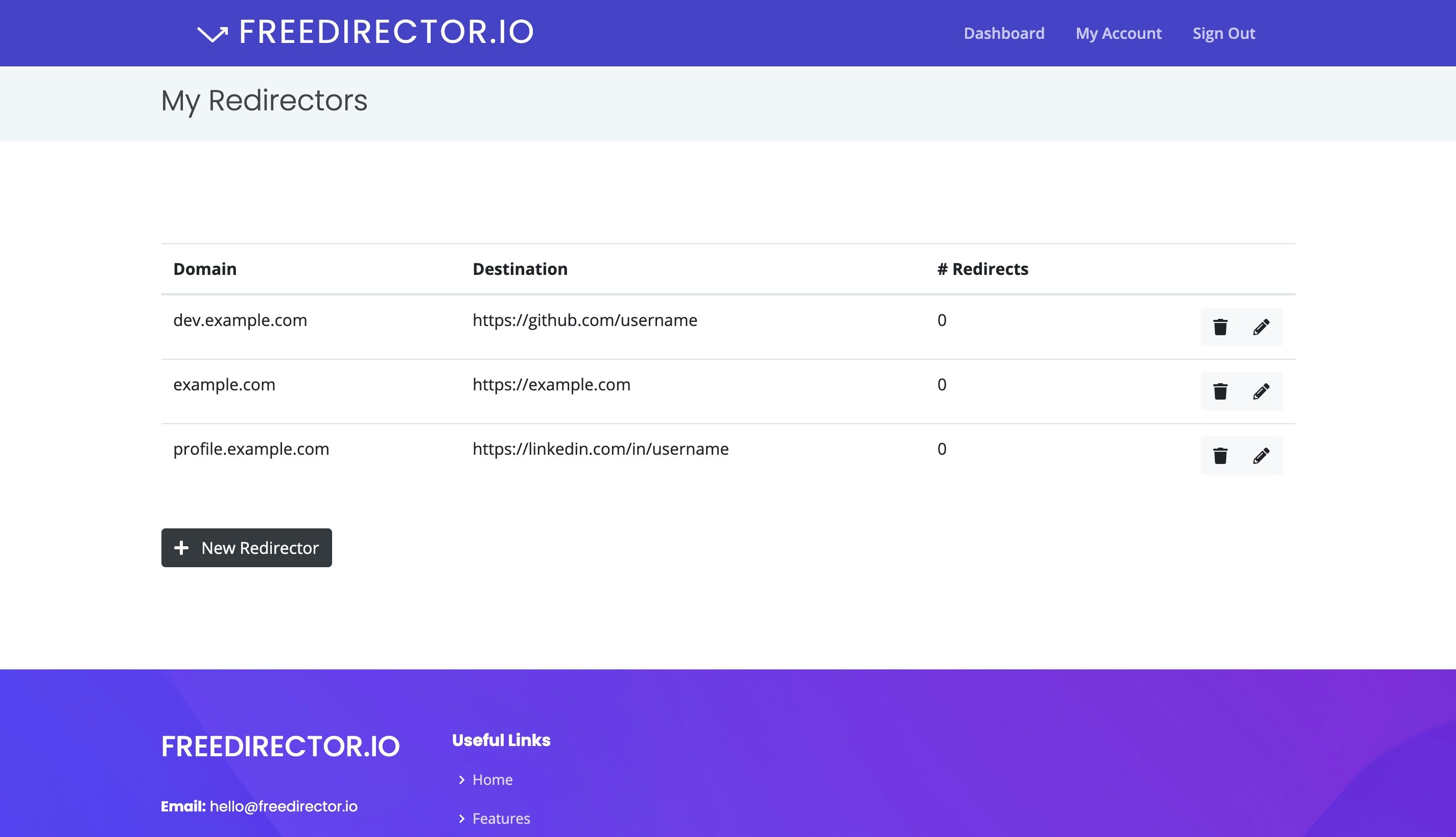Open the Features link in footer
The image size is (1456, 837).
point(501,819)
